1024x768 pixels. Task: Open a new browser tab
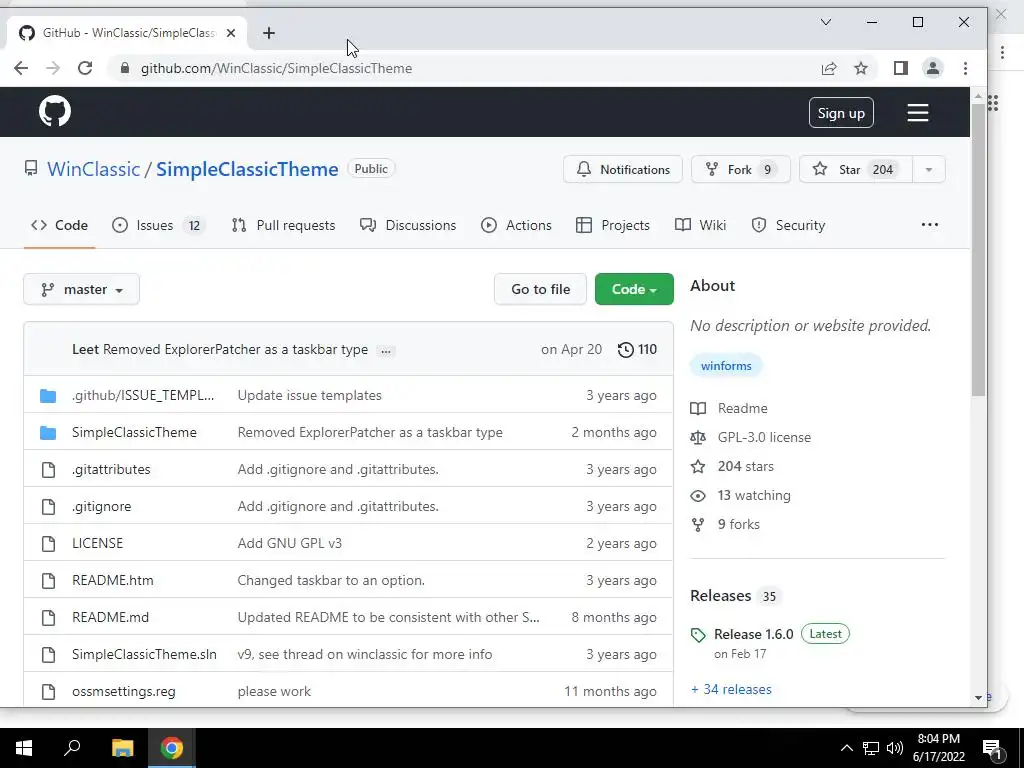coord(269,33)
